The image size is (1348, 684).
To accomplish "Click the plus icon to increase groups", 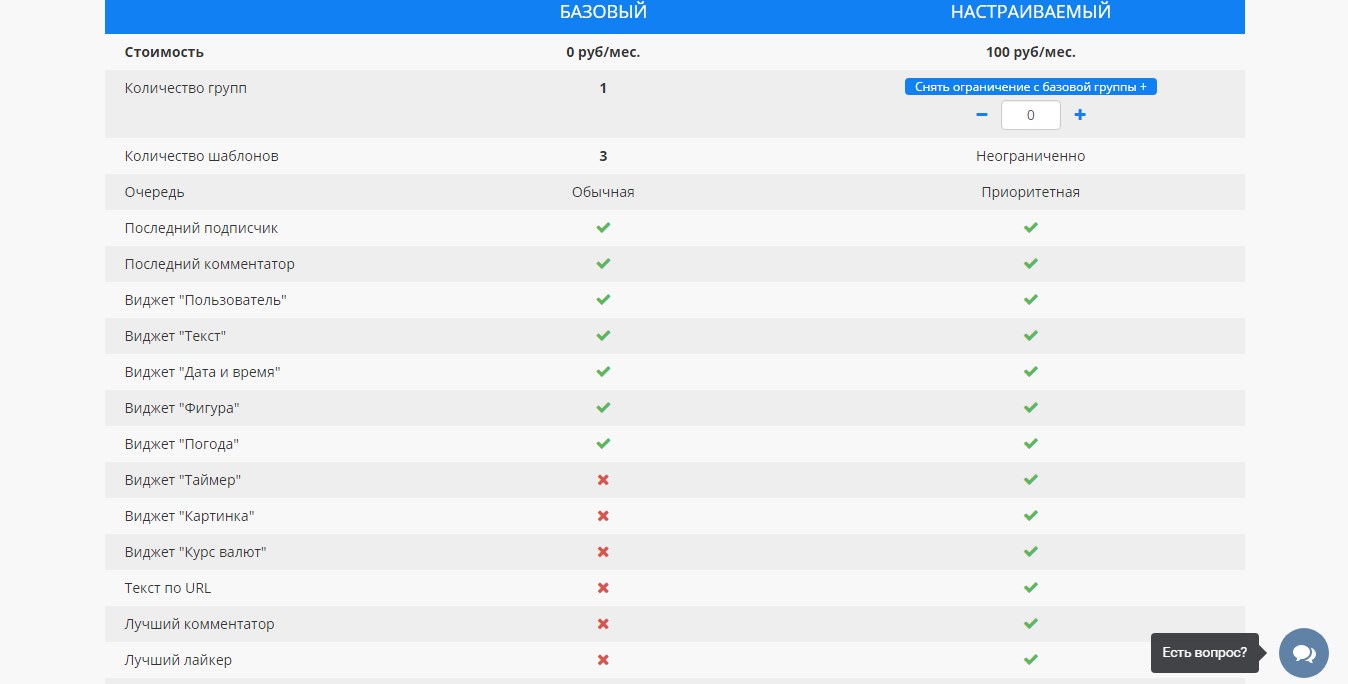I will click(1080, 115).
